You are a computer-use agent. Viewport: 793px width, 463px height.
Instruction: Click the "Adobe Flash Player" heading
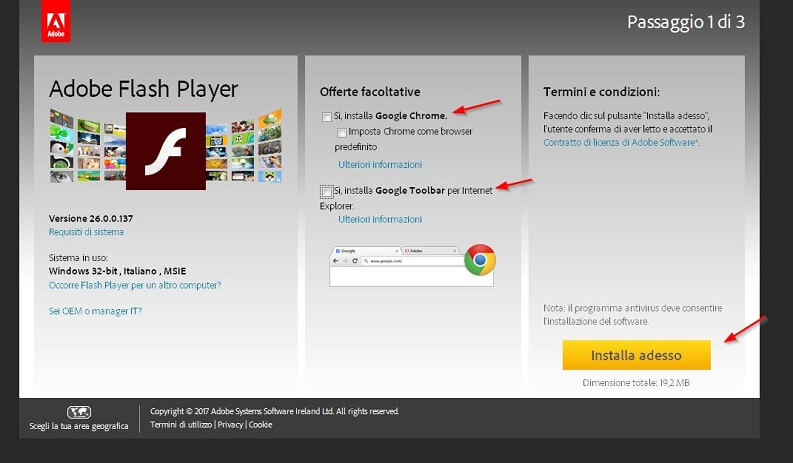pos(144,89)
